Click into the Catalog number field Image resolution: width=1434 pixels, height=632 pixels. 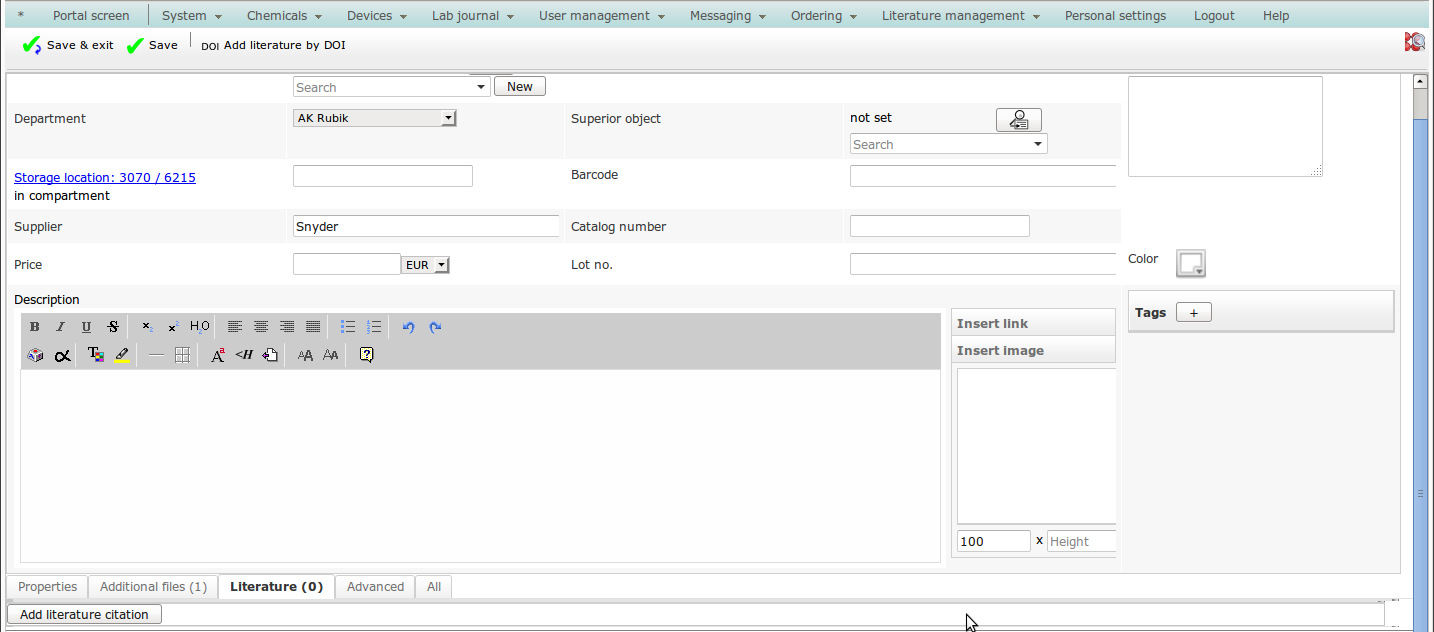[x=939, y=226]
